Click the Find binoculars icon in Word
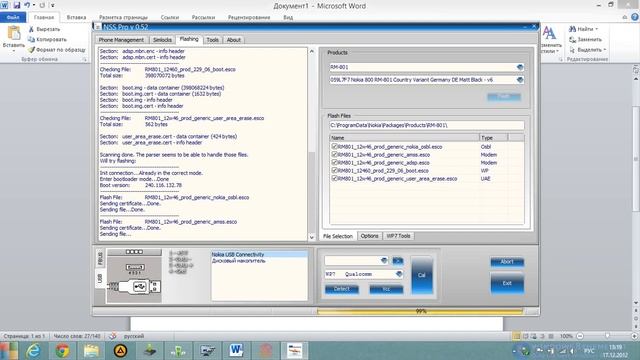 coord(572,29)
